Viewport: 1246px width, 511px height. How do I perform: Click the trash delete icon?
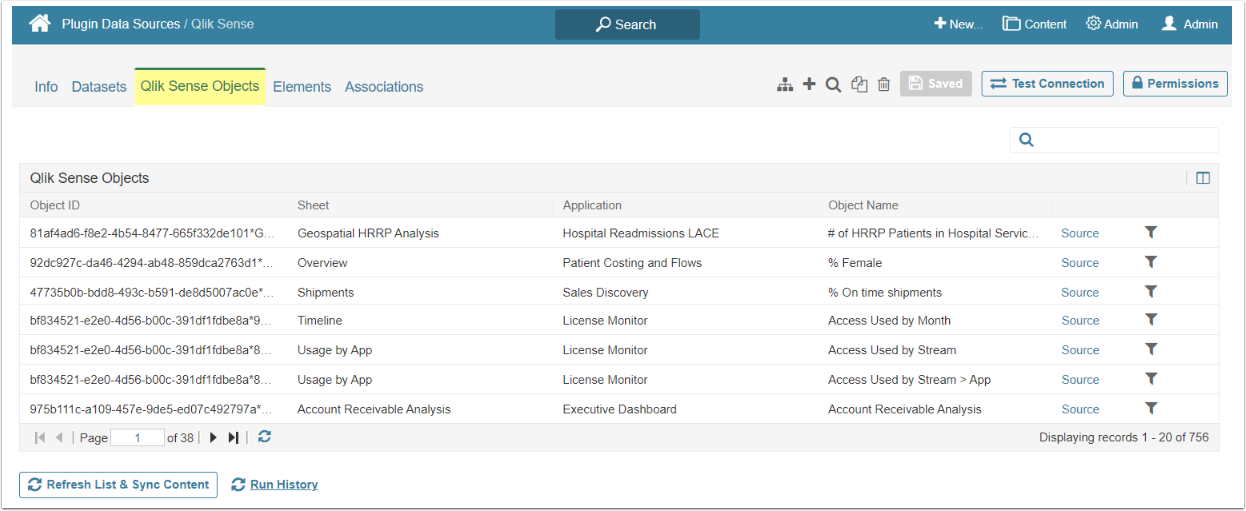point(884,85)
